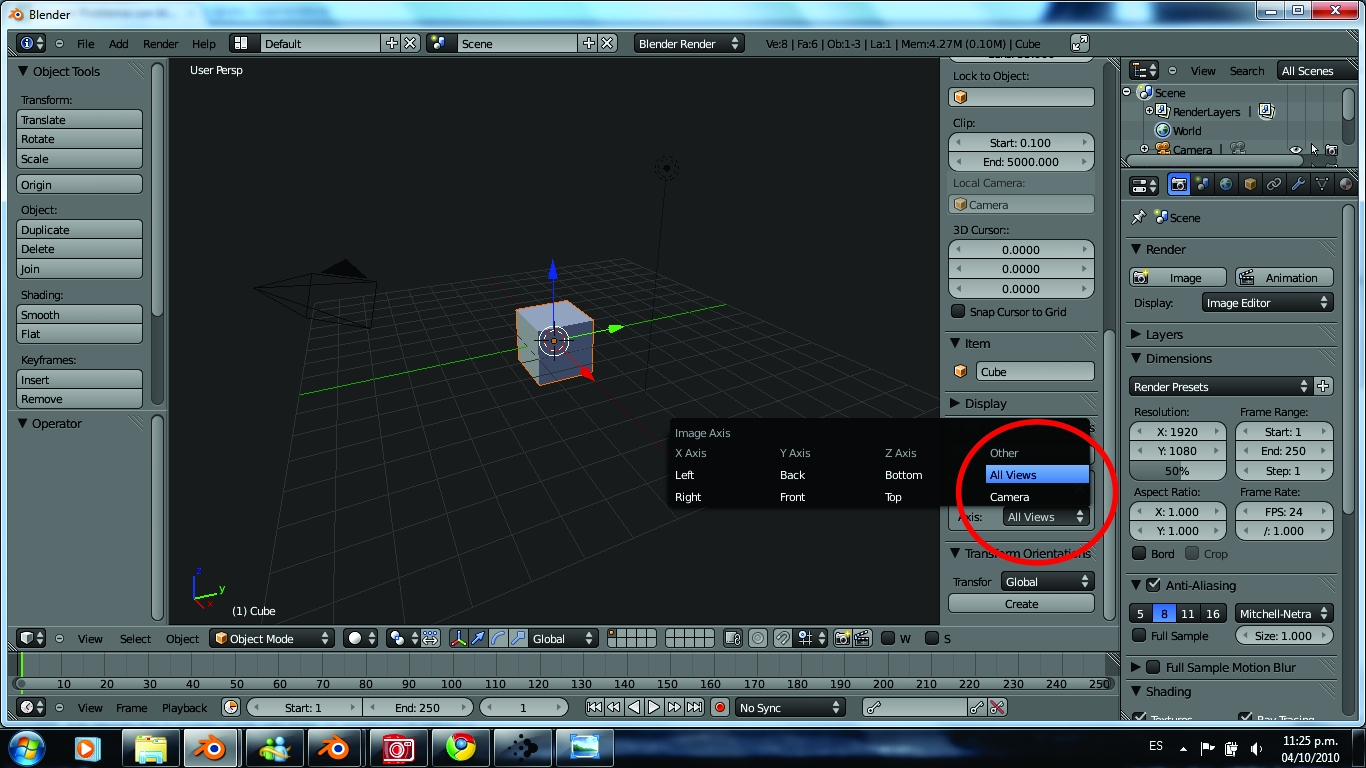Add a new screen layout with plus icon
This screenshot has width=1366, height=768.
click(391, 43)
